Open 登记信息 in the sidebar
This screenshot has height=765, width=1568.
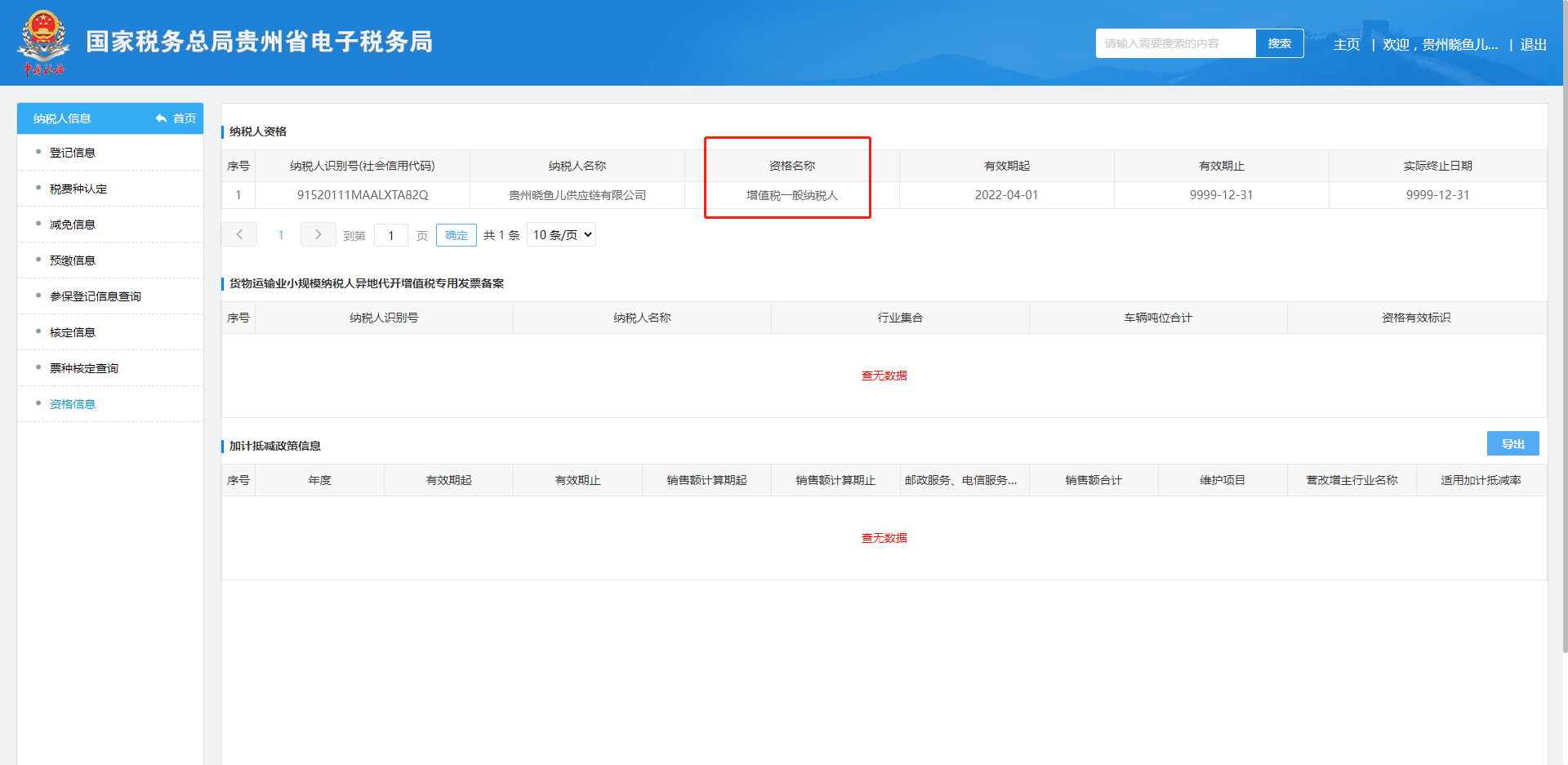(73, 153)
